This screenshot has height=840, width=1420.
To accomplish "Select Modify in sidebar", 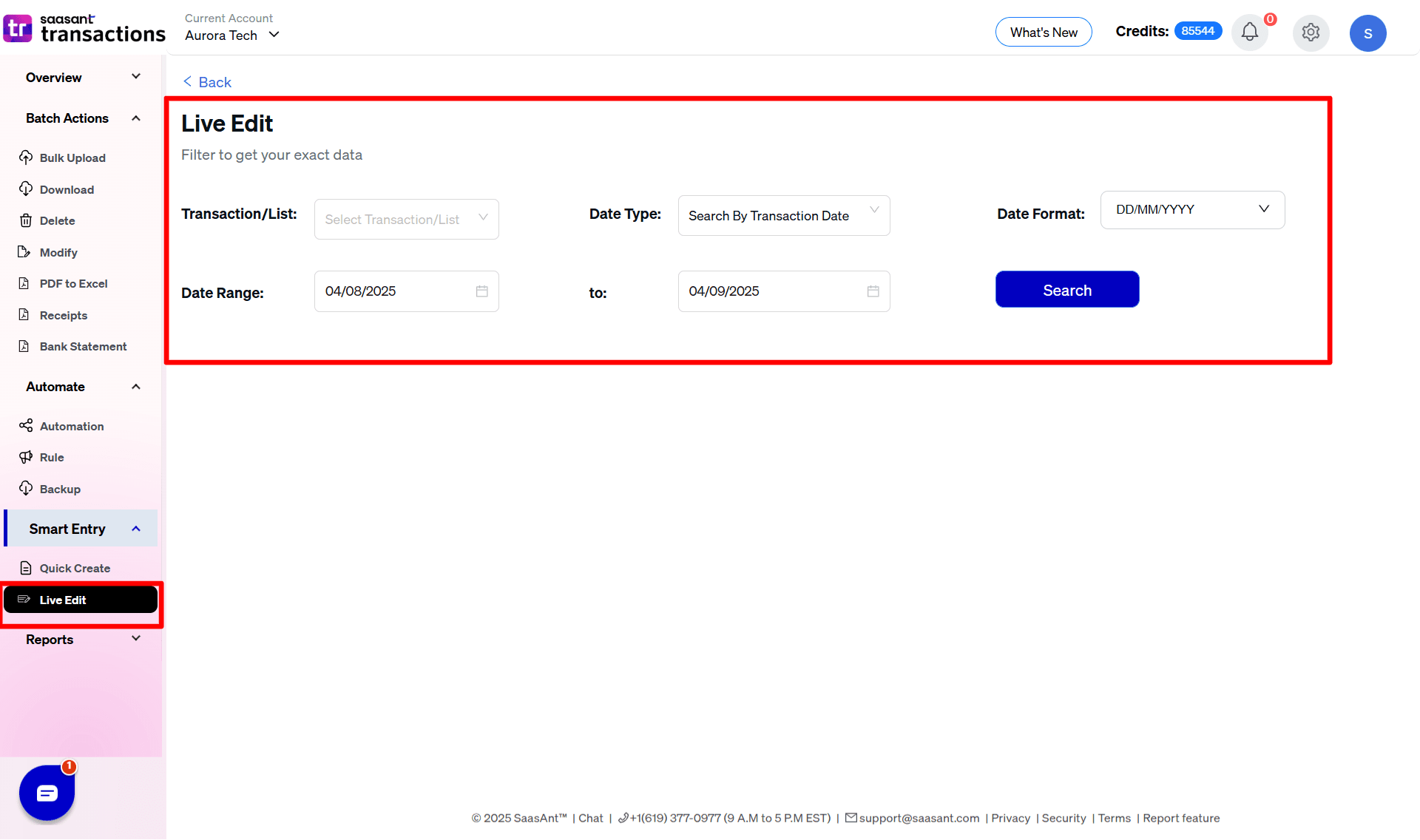I will point(58,252).
